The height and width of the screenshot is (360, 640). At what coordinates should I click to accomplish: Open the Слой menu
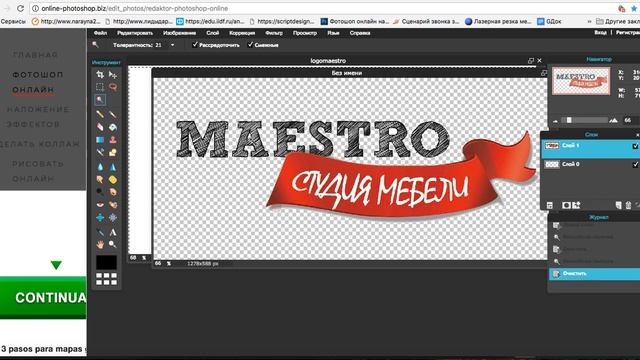(x=212, y=33)
